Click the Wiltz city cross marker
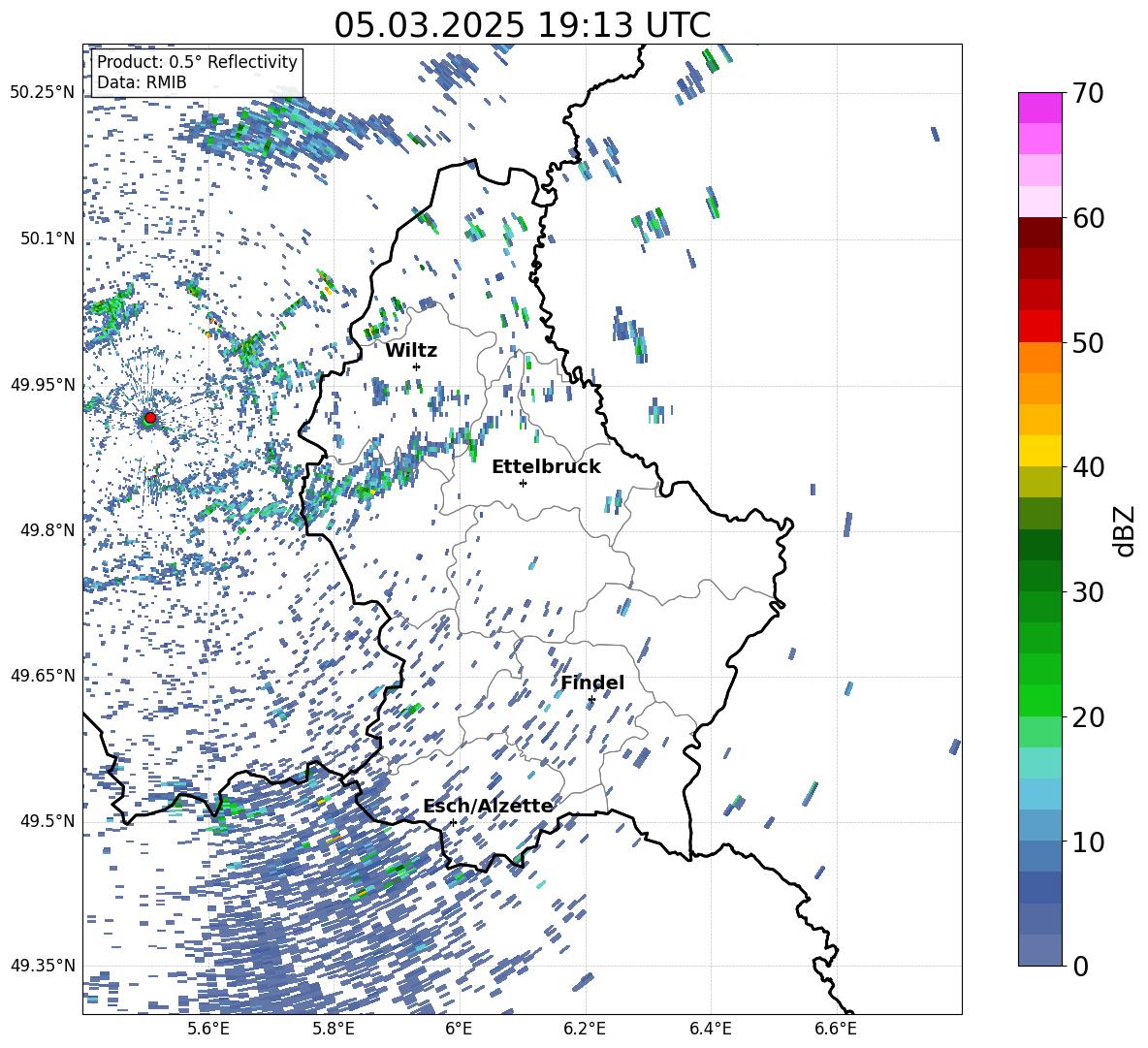 pyautogui.click(x=417, y=366)
